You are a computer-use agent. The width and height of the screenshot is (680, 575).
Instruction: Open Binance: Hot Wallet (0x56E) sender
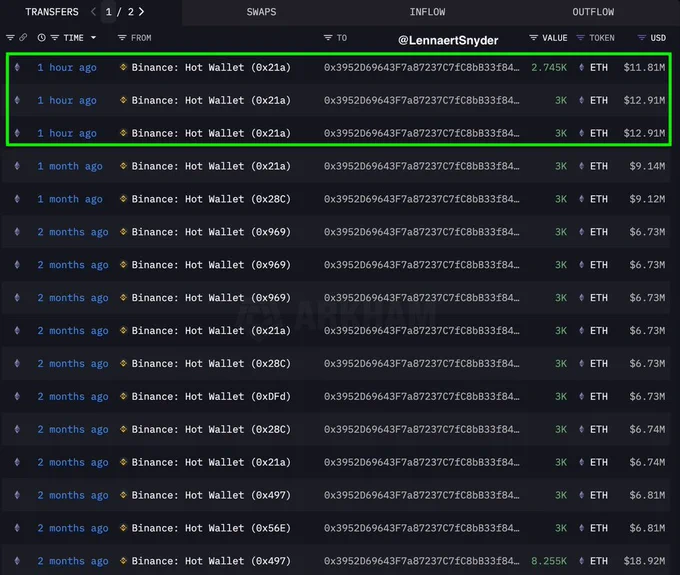211,528
